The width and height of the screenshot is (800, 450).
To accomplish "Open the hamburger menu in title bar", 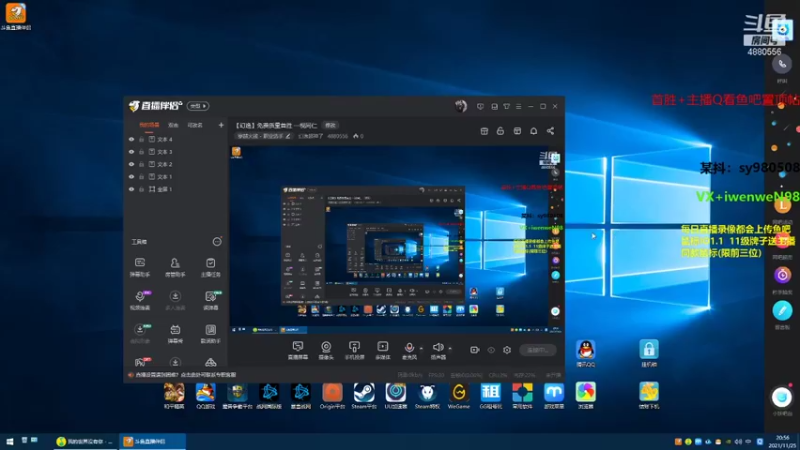I will pyautogui.click(x=518, y=106).
